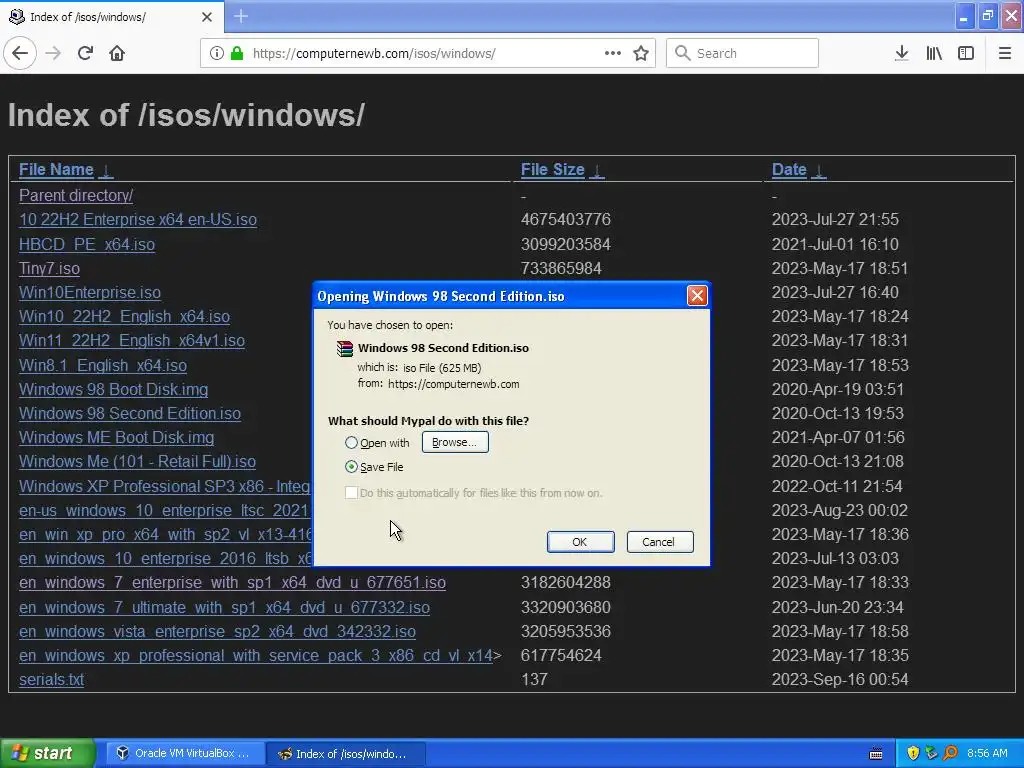Open Win11_22H2_English_x64v1.iso link
This screenshot has width=1024, height=768.
pos(132,340)
